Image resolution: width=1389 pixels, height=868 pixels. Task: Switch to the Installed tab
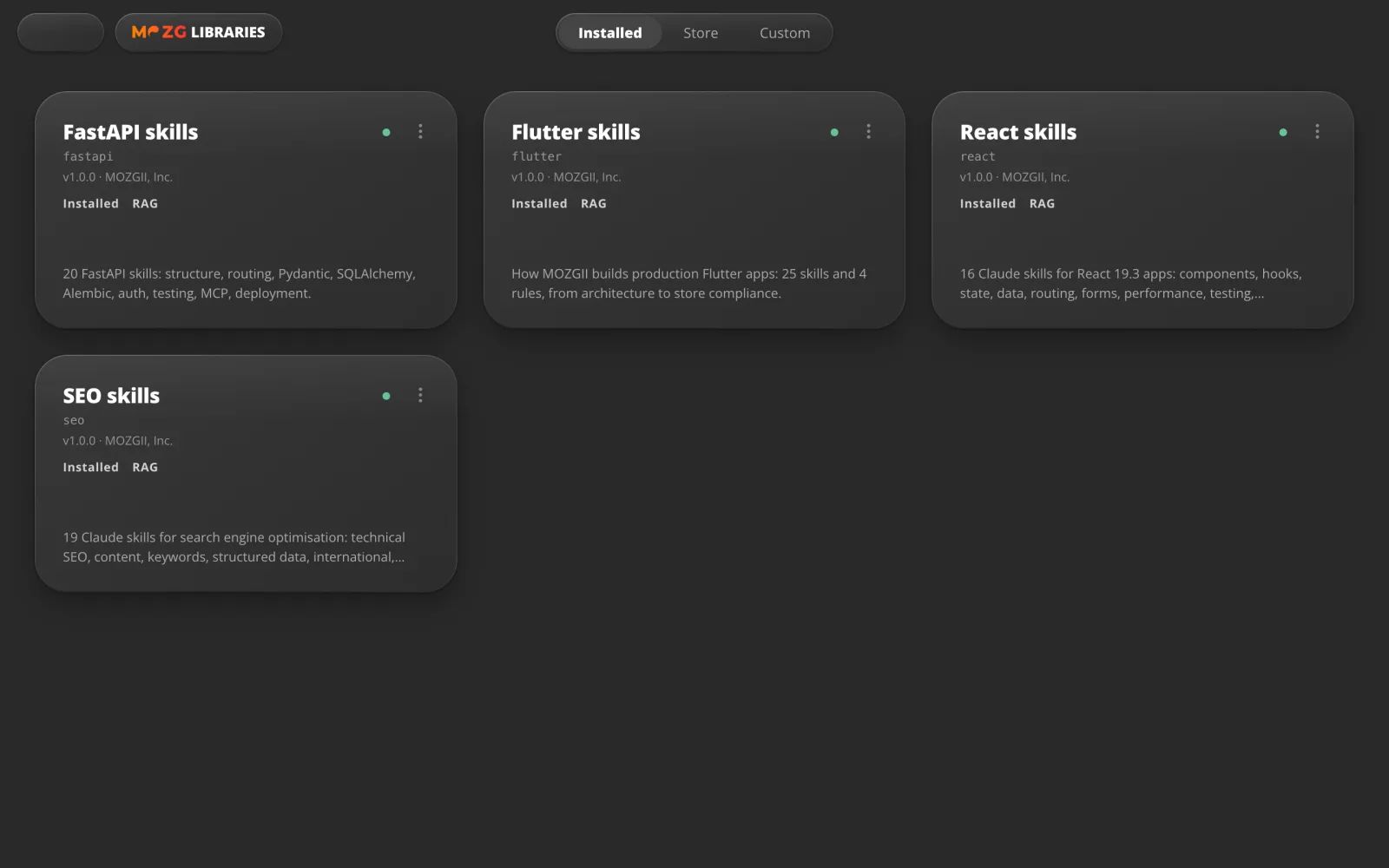(x=610, y=33)
